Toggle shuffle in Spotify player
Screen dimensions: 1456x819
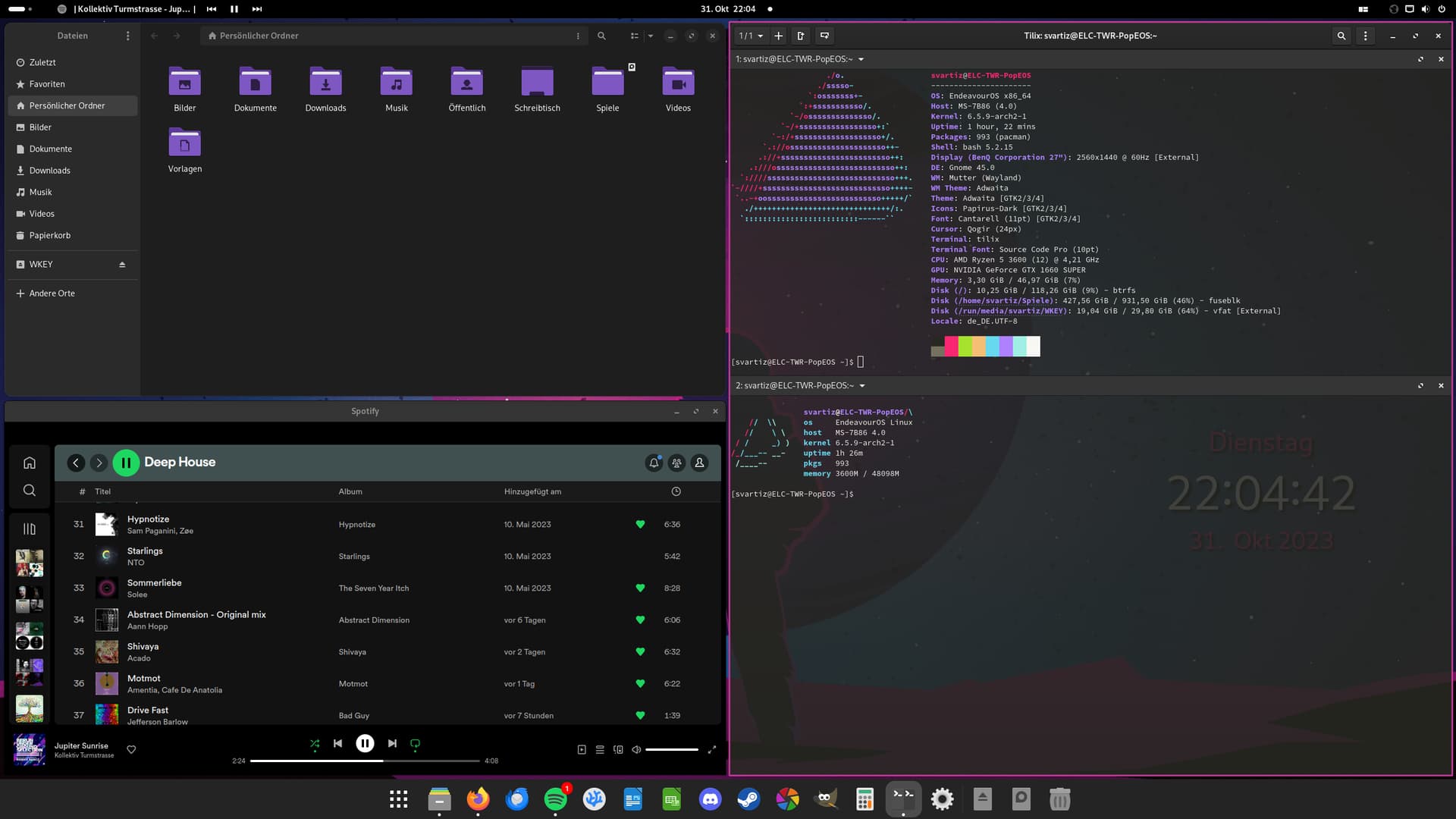coord(315,744)
